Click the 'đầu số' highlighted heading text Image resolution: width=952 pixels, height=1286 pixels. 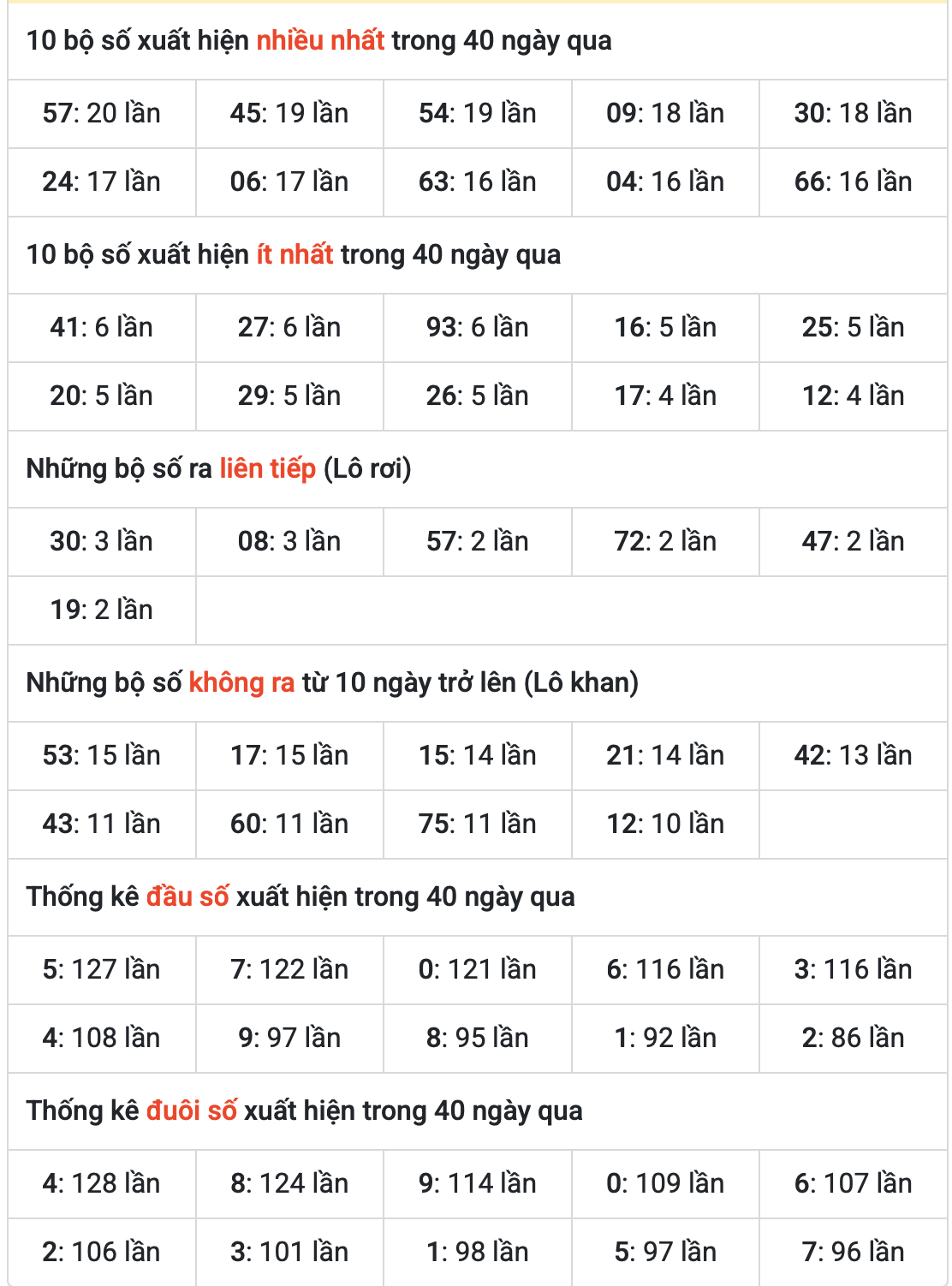click(x=187, y=896)
